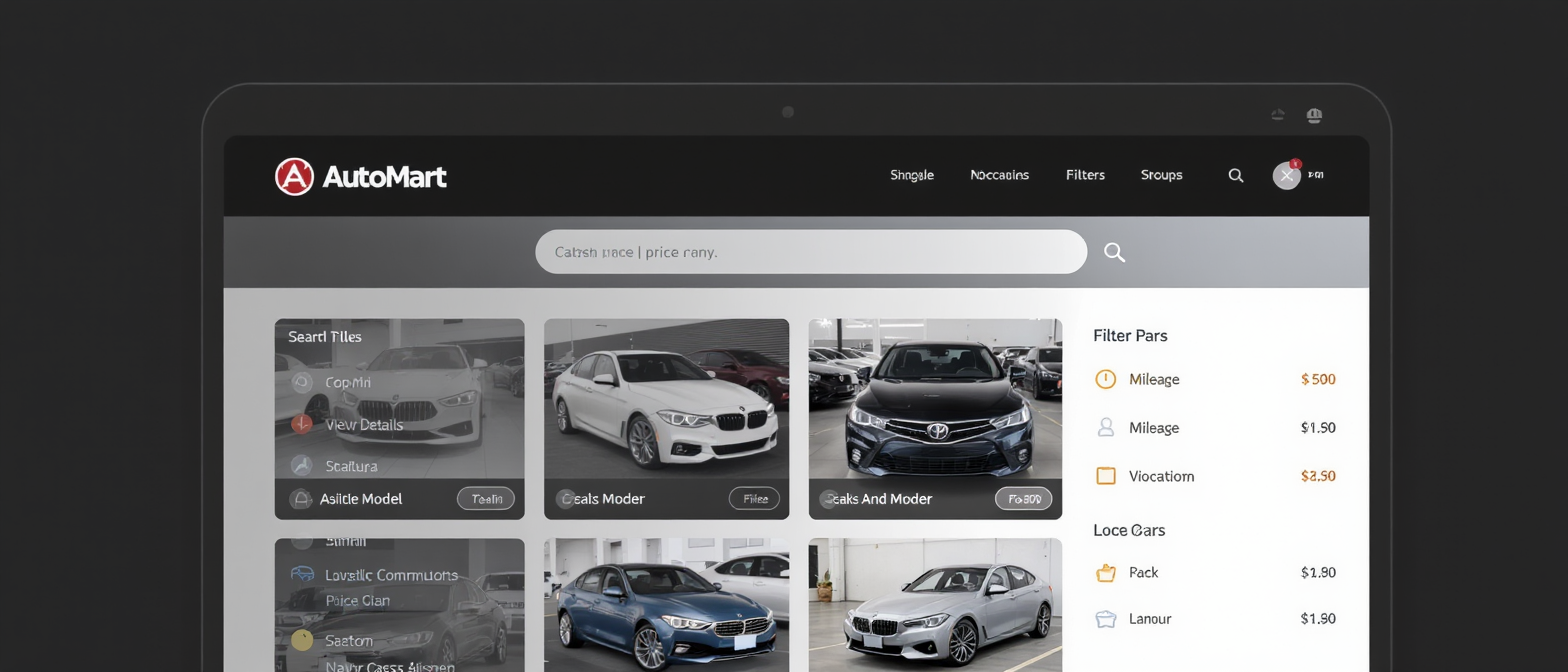Click the Filter Pars heading
This screenshot has width=1568, height=672.
tap(1130, 336)
